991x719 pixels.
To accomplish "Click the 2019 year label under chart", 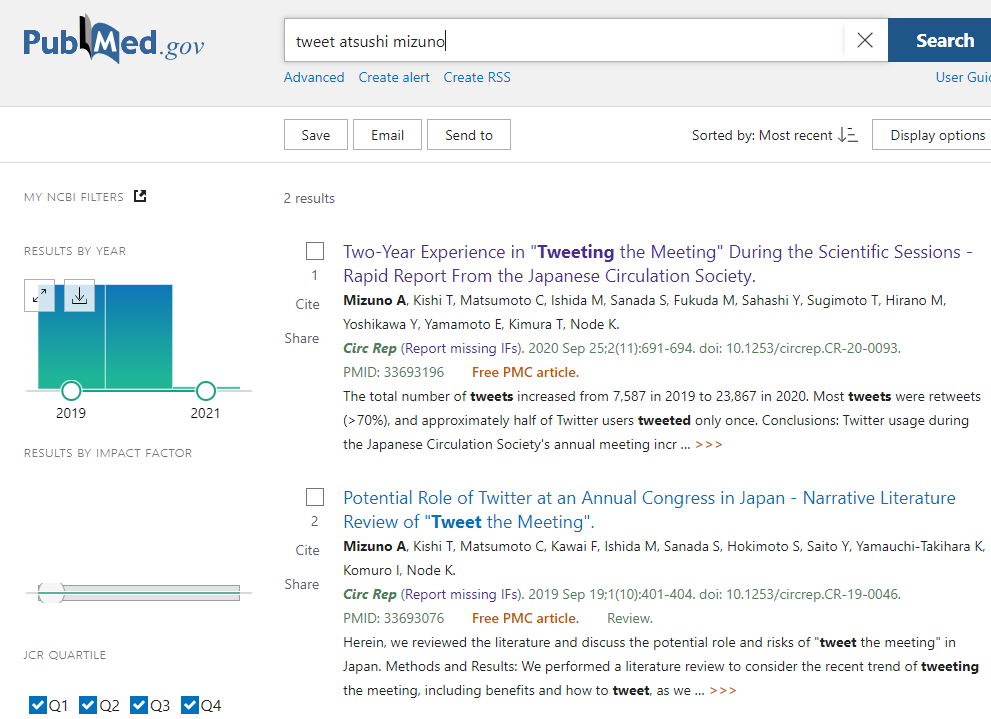I will 71,413.
